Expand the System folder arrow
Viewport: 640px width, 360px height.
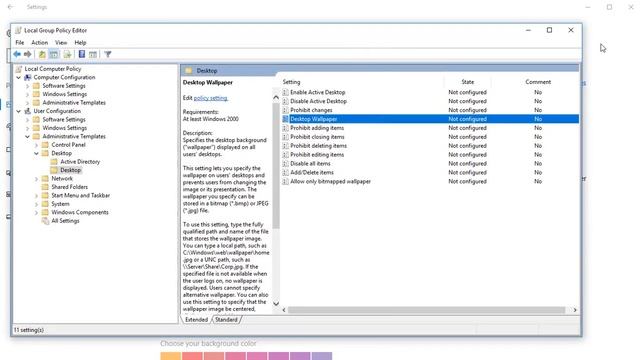36,204
